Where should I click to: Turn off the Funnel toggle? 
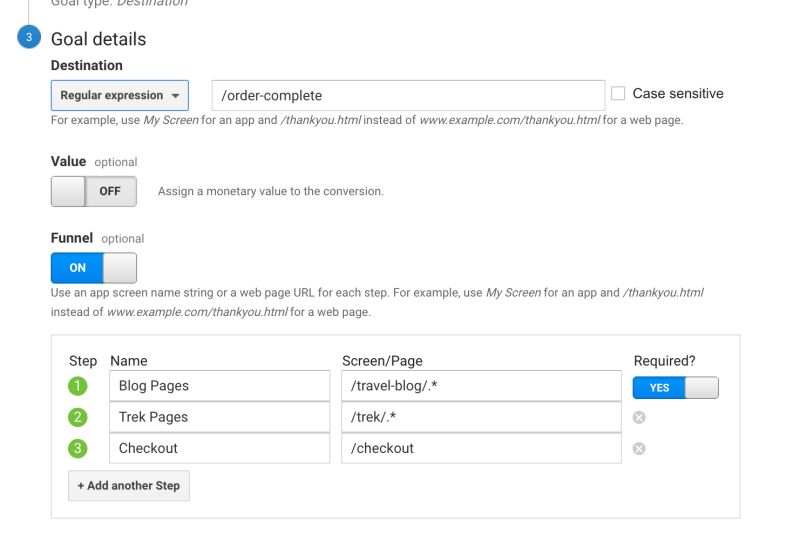click(93, 268)
